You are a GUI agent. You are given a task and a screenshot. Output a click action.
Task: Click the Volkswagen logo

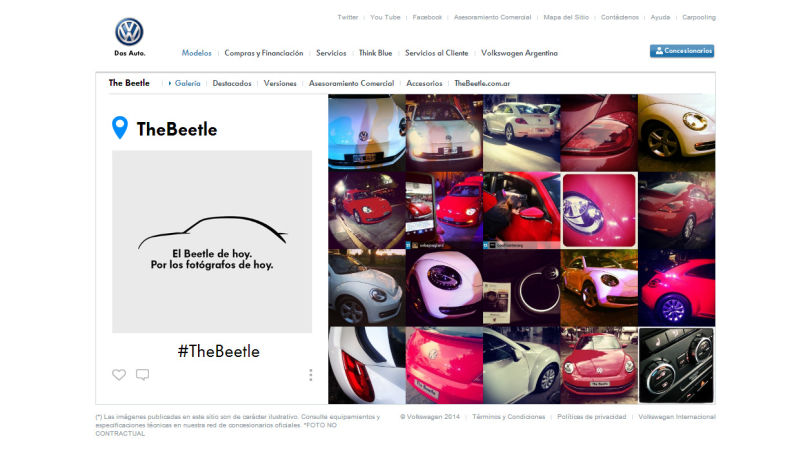[x=129, y=32]
